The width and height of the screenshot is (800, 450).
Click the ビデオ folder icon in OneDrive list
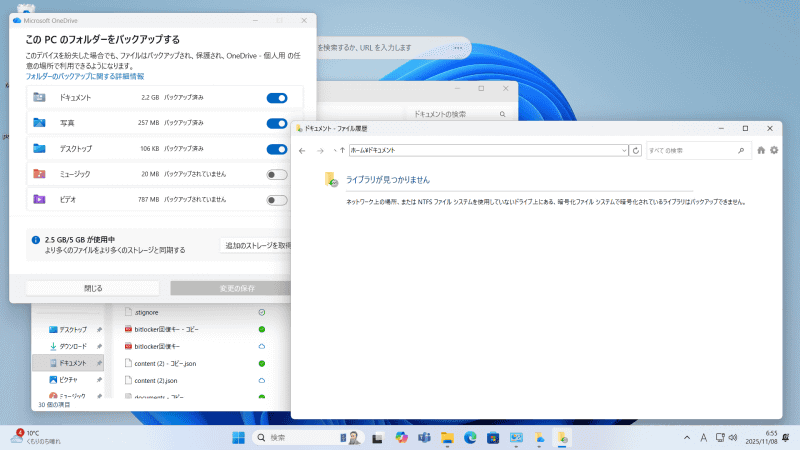tap(39, 199)
